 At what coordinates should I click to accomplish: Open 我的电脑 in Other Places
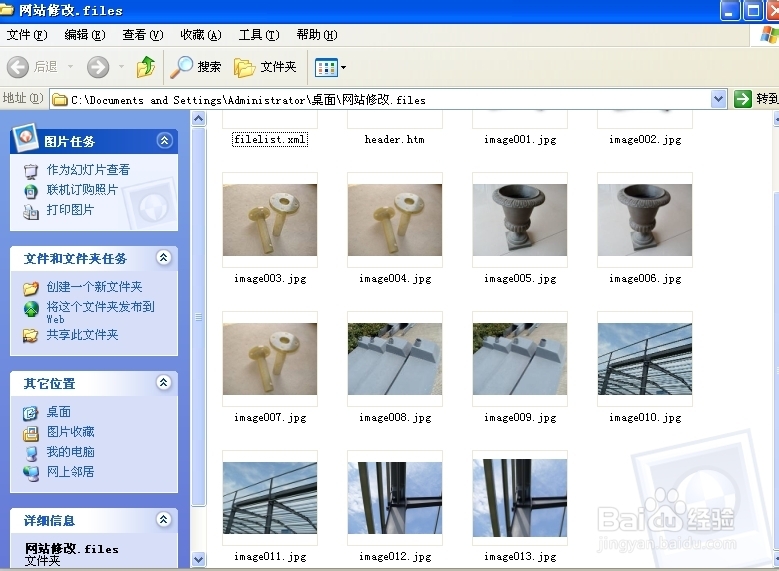coord(71,452)
